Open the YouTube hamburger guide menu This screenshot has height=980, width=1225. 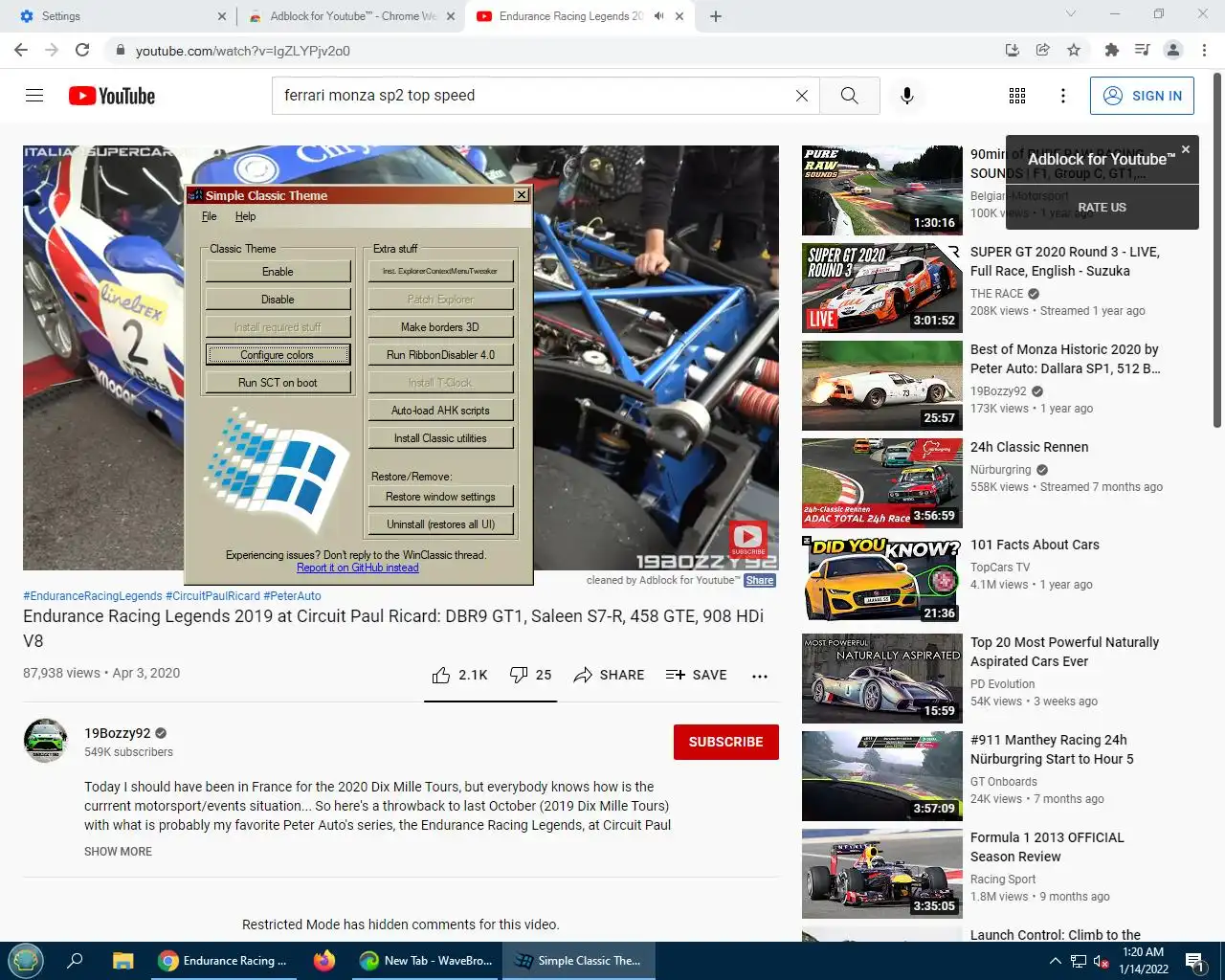tap(34, 96)
